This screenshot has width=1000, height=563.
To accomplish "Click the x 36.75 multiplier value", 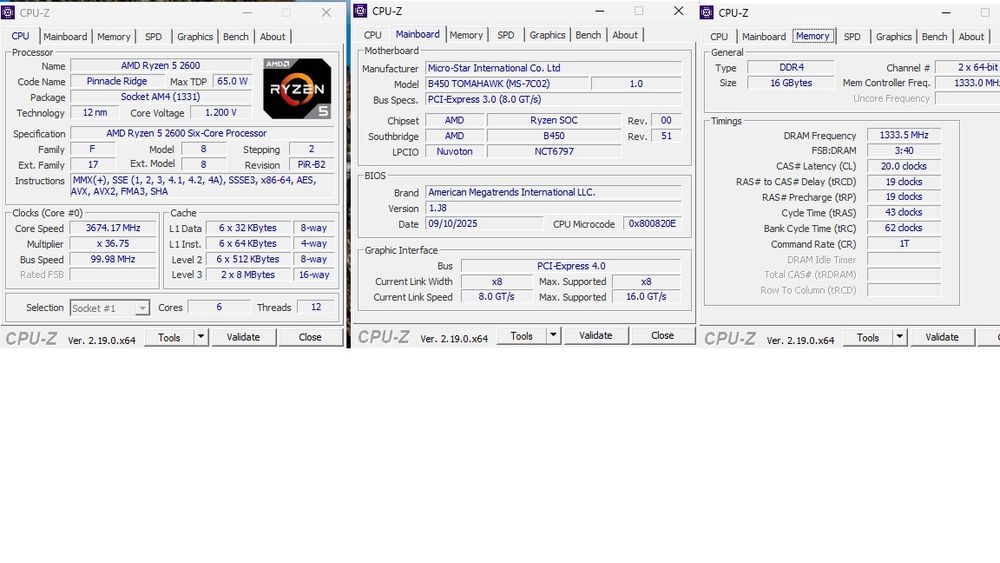I will click(113, 244).
